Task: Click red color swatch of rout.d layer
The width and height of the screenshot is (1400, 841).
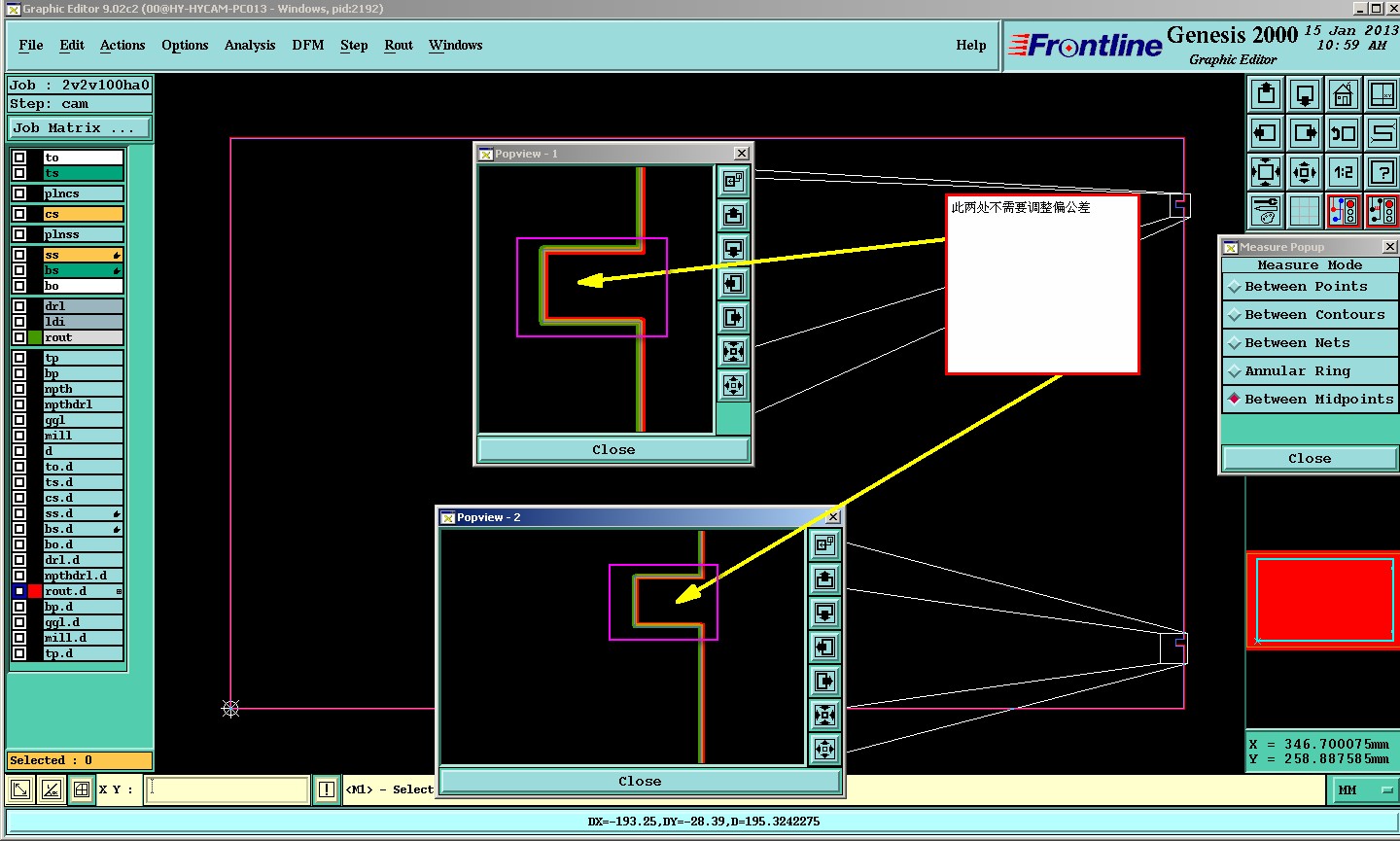Action: (35, 591)
